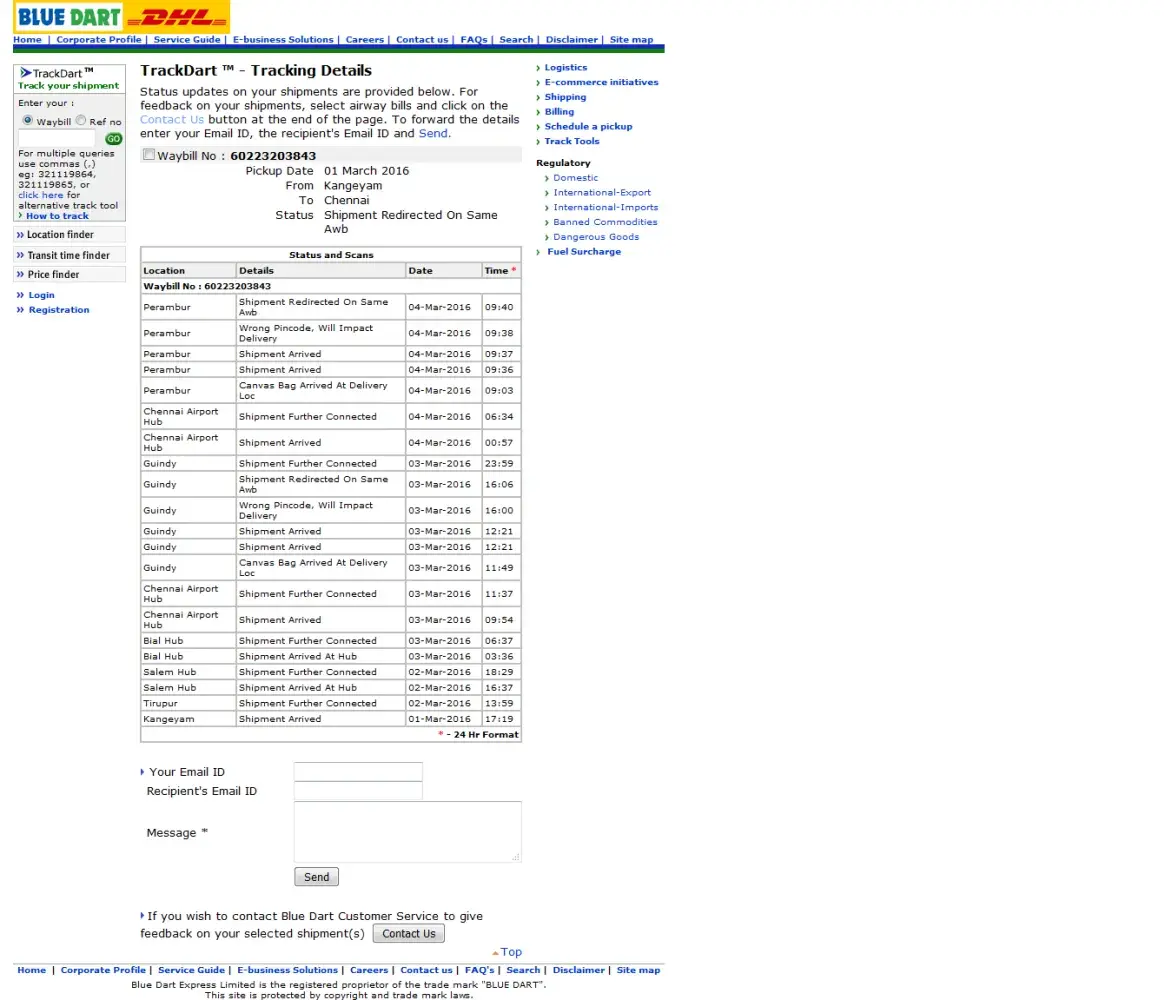
Task: Open Contact us in top navigation
Action: click(x=422, y=40)
